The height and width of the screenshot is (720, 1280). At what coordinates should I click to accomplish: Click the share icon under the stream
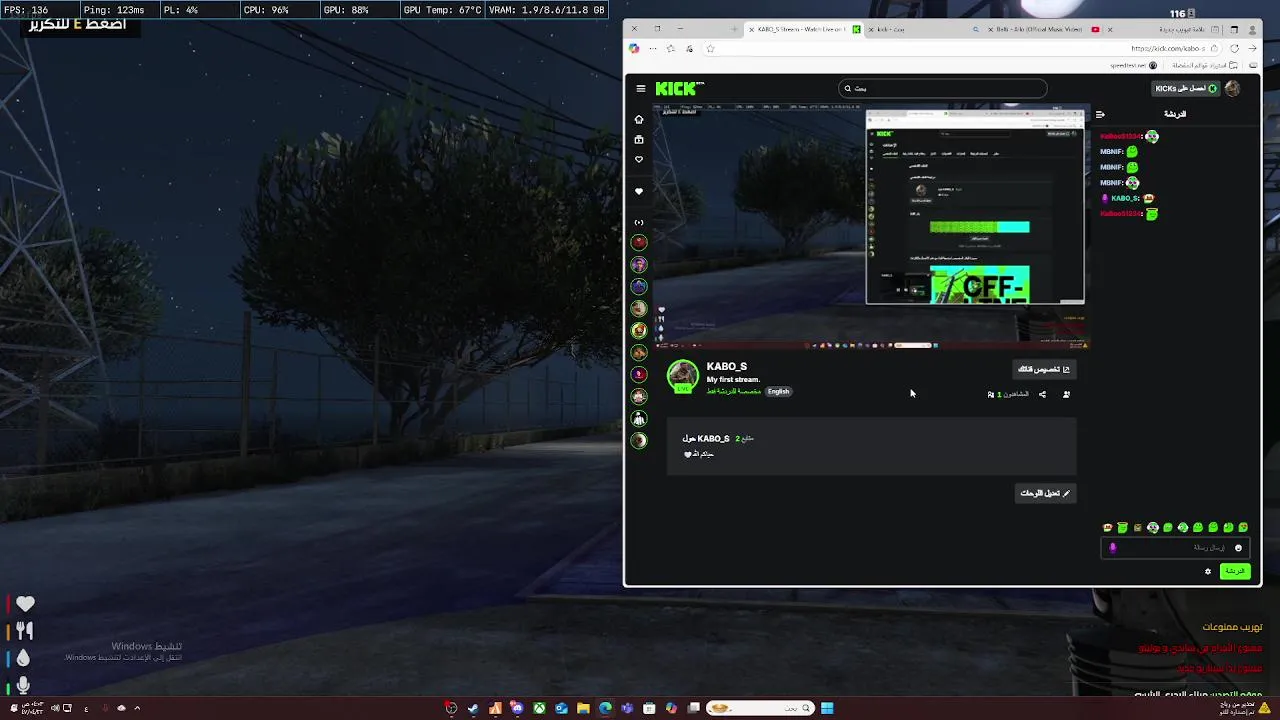(1042, 394)
